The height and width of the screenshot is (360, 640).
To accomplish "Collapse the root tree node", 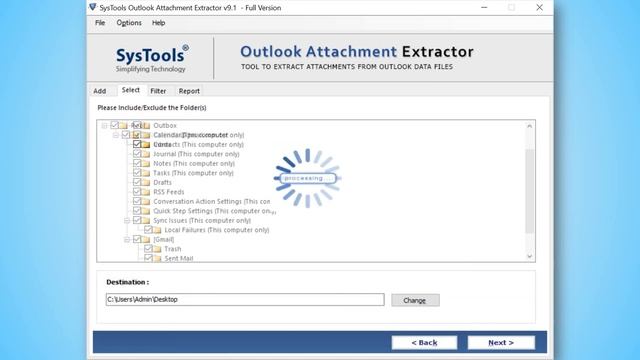I will (104, 125).
